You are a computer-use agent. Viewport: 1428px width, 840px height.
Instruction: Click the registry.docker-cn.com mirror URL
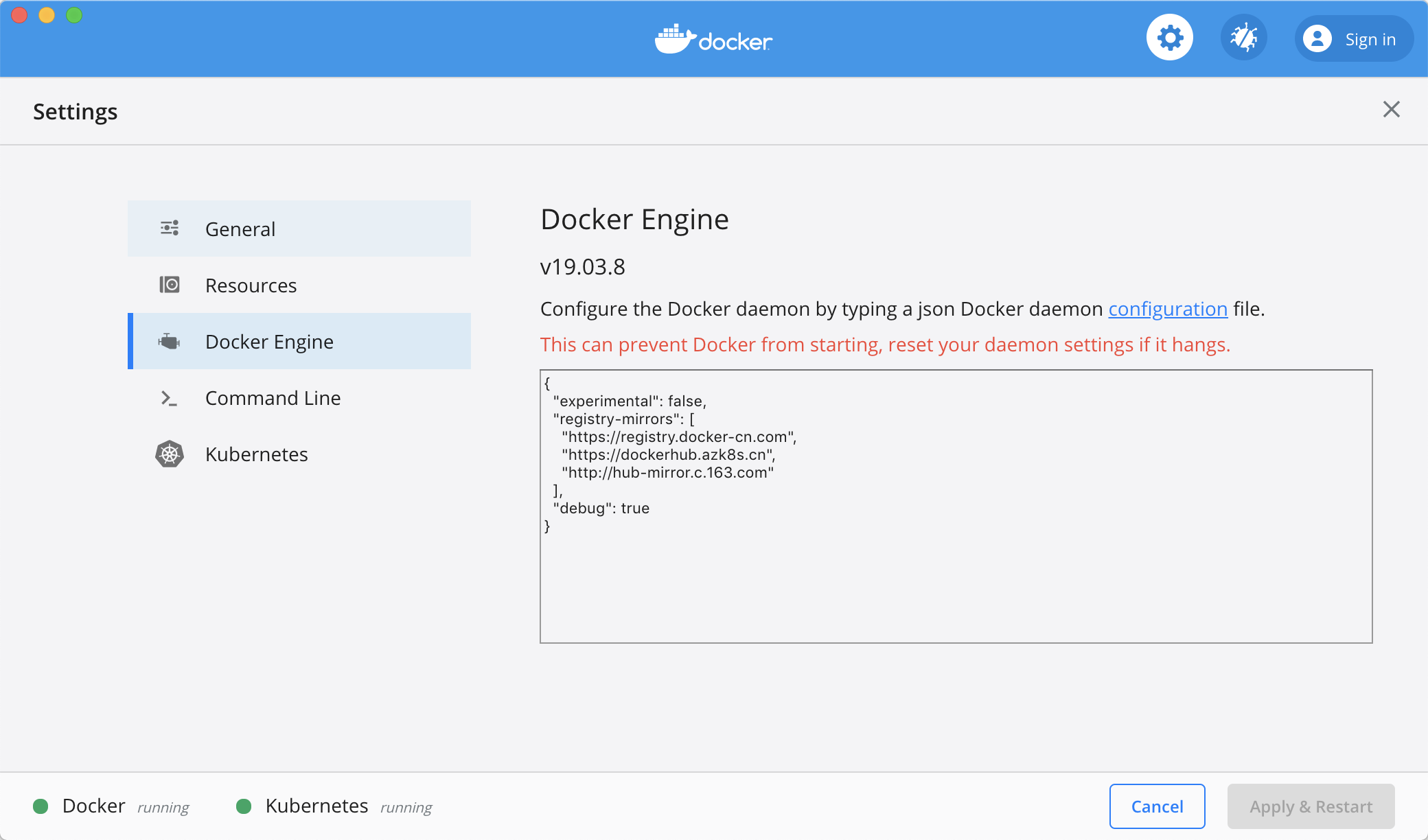tap(679, 436)
